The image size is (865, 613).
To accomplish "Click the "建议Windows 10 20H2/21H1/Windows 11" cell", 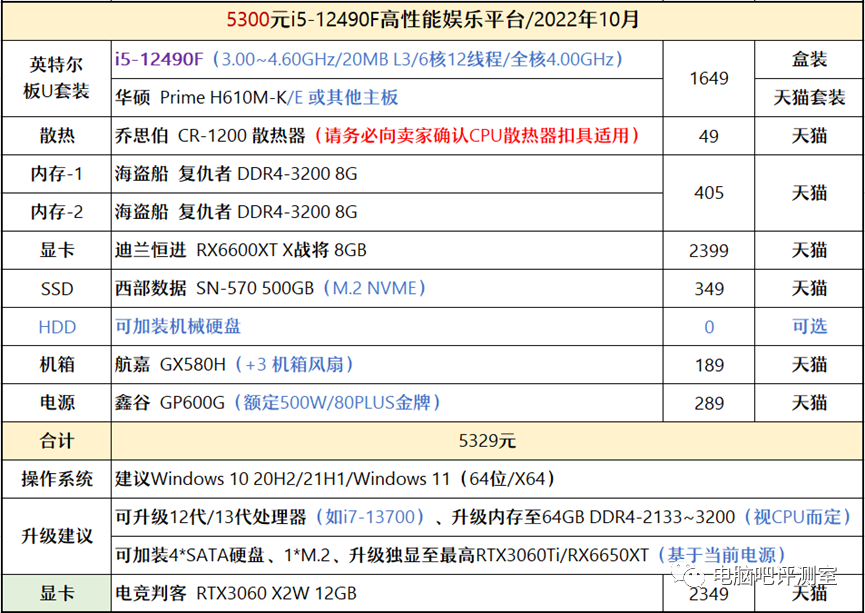I will click(x=488, y=479).
